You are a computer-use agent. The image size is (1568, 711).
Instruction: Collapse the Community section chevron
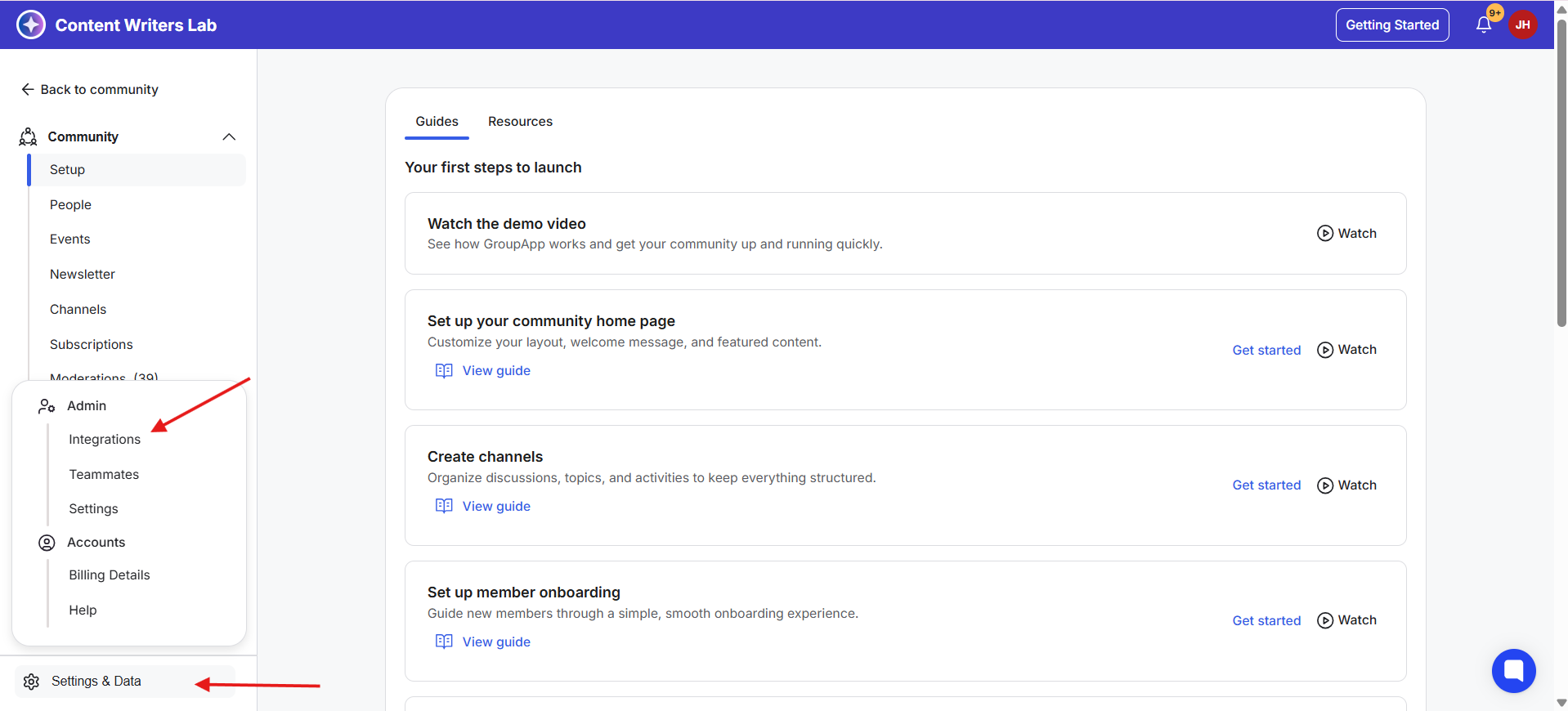click(229, 136)
